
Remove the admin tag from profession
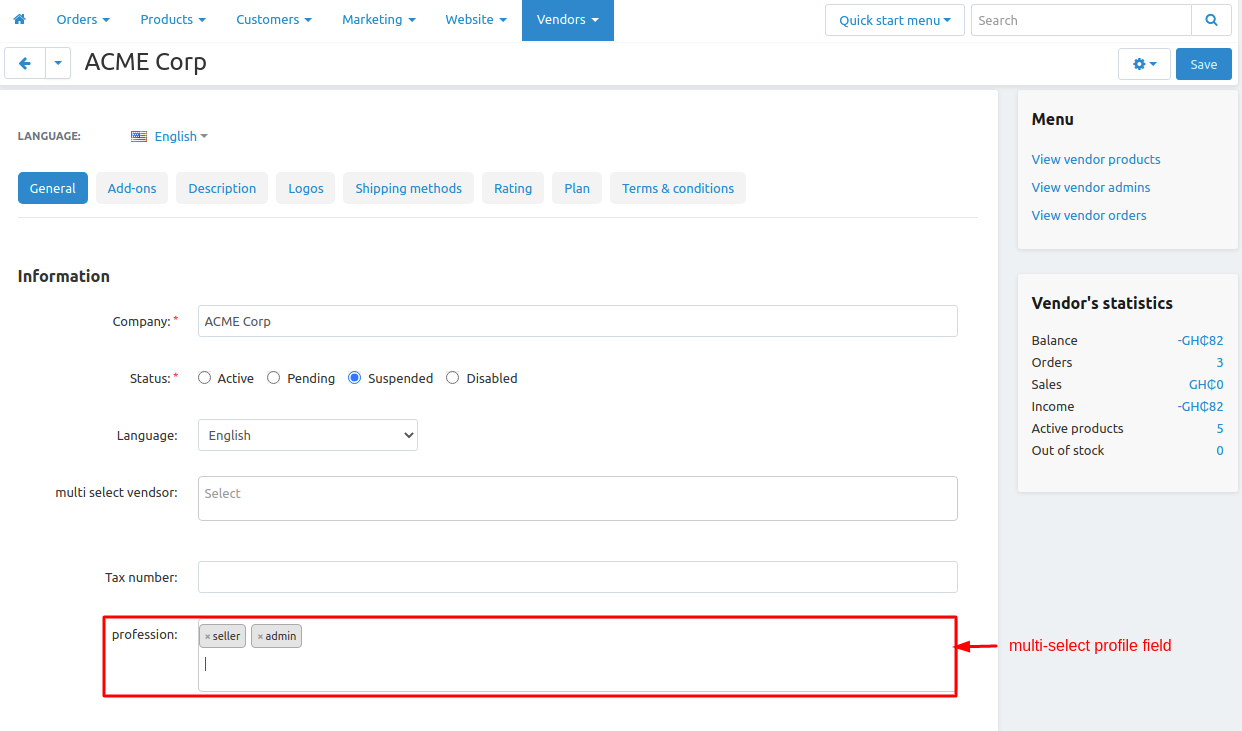260,636
